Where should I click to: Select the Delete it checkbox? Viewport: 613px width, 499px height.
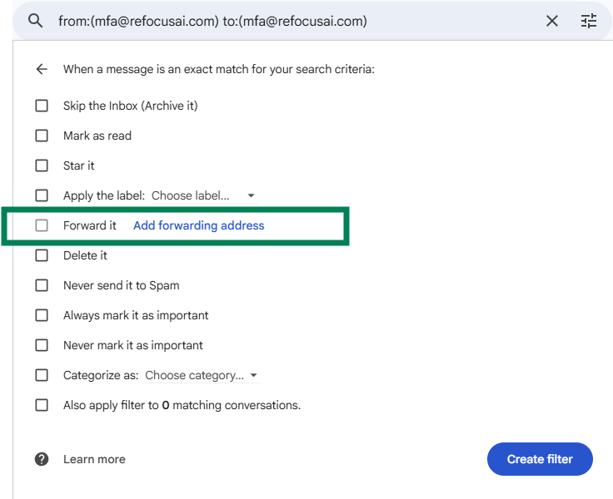[x=41, y=255]
